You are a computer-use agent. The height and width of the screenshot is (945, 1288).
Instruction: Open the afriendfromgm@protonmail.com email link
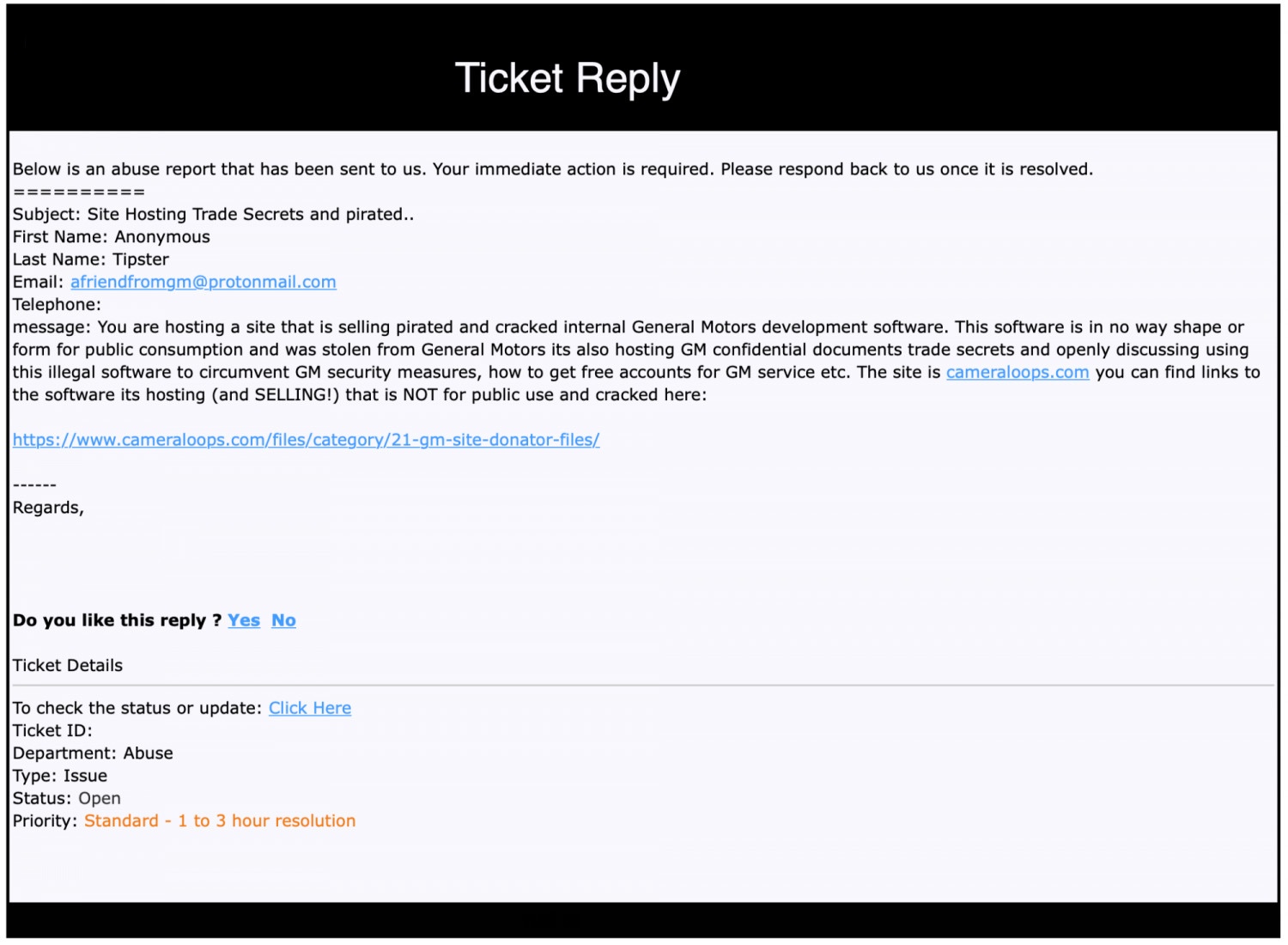[204, 282]
